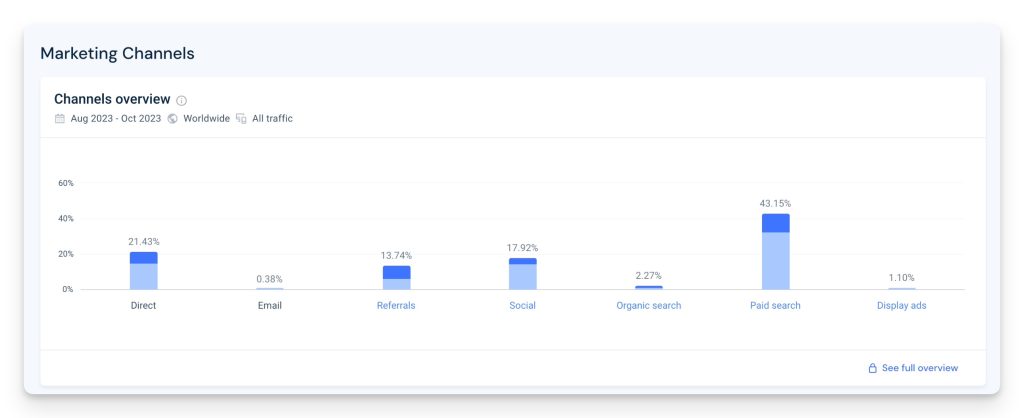Click the All traffic filter text
This screenshot has height=418, width=1024.
[272, 118]
